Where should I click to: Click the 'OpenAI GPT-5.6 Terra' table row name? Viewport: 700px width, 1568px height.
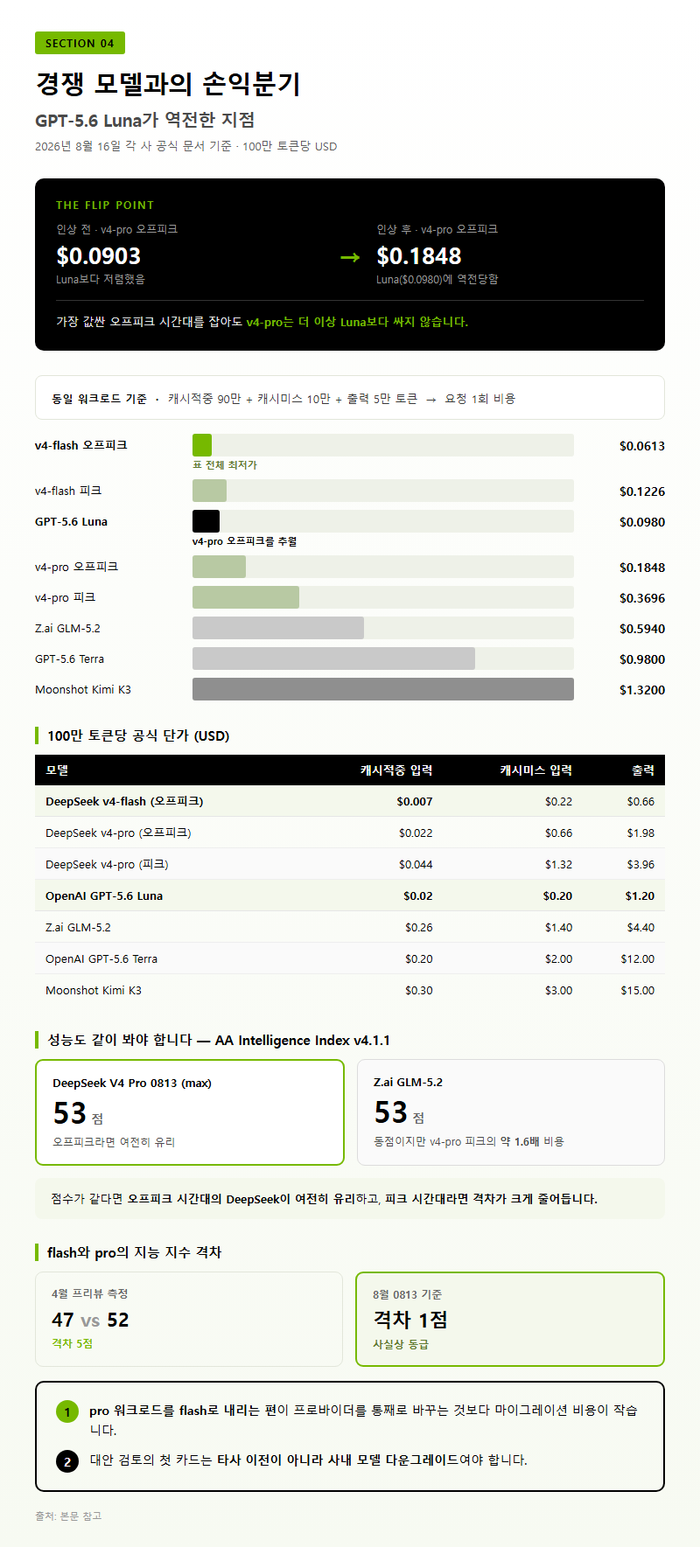click(101, 958)
